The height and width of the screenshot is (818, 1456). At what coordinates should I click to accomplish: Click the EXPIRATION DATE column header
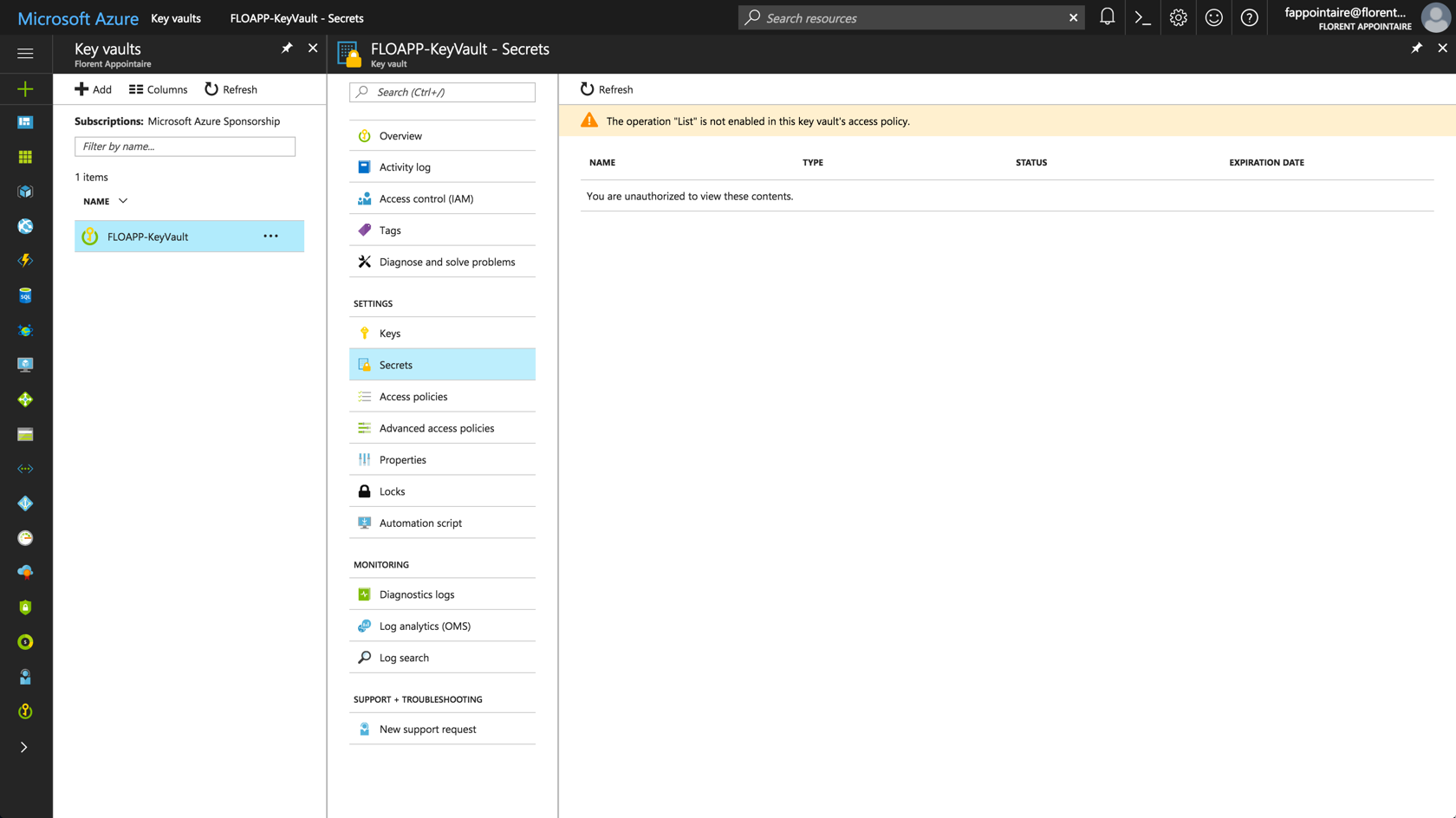coord(1266,163)
